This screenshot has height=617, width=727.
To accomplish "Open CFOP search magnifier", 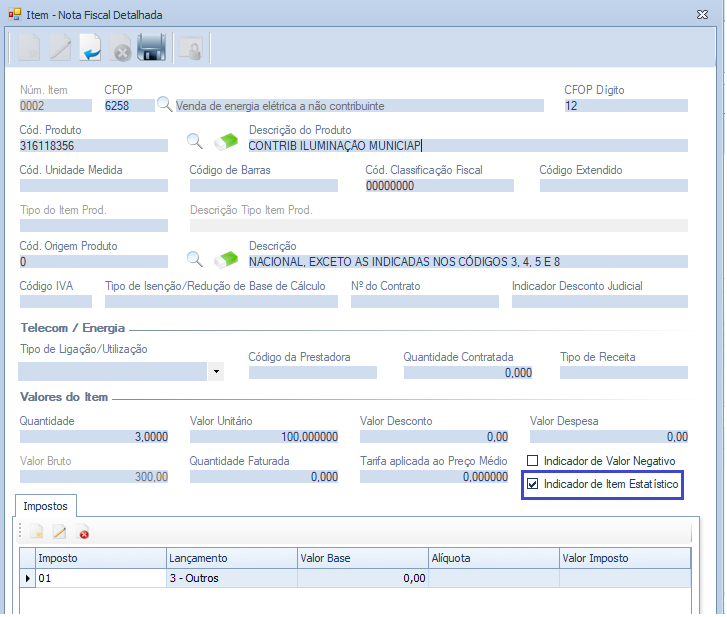I will [165, 105].
